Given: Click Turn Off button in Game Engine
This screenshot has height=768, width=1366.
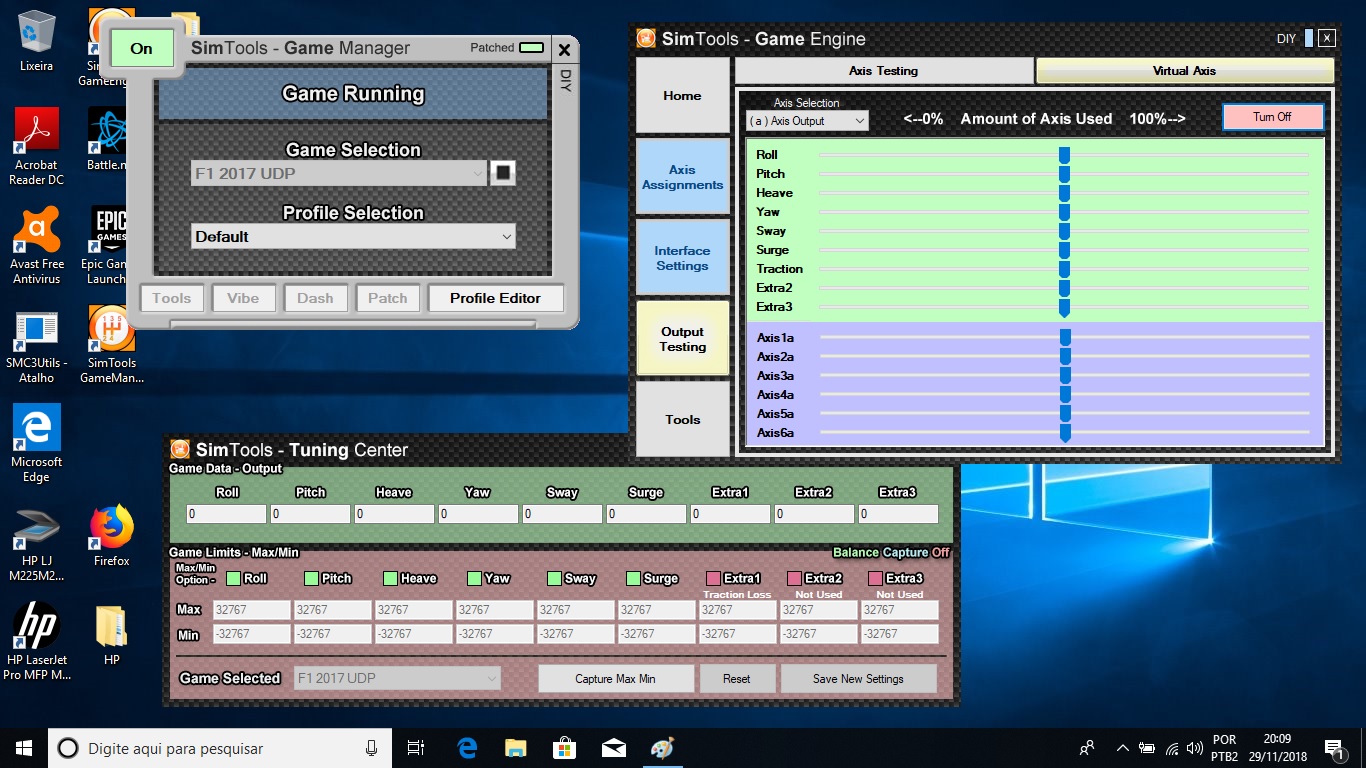Looking at the screenshot, I should (1272, 117).
